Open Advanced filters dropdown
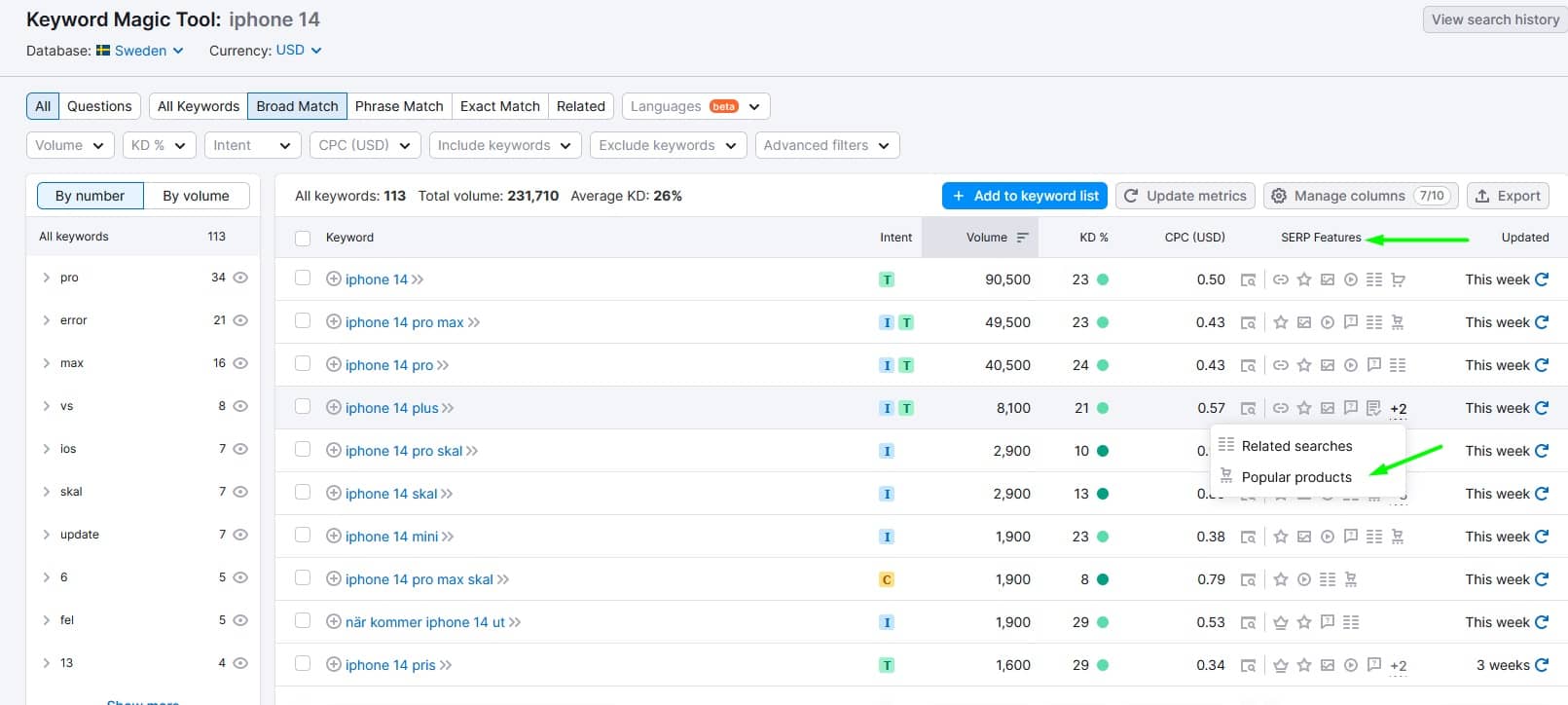This screenshot has width=1568, height=705. (x=827, y=145)
